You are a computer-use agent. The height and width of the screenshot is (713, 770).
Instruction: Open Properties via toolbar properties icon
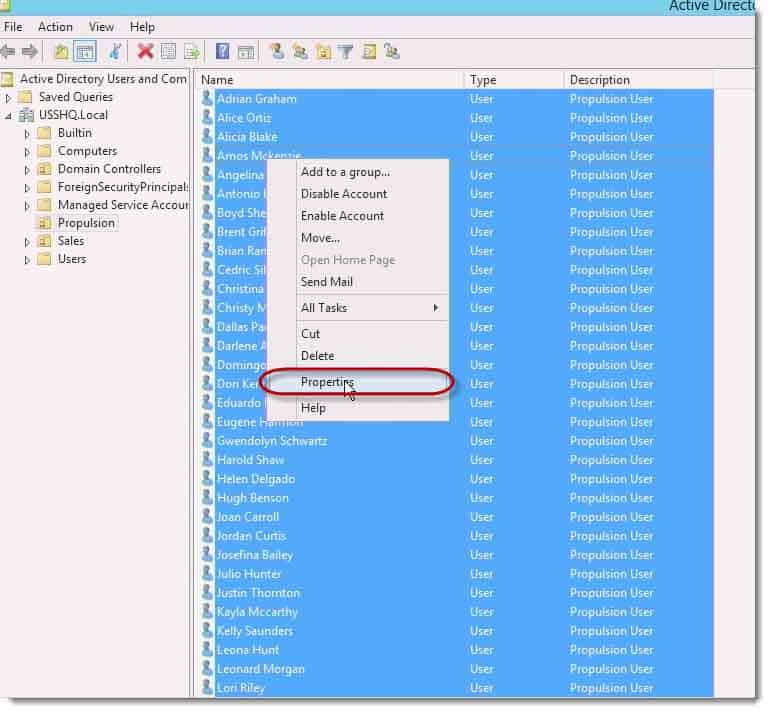click(168, 52)
